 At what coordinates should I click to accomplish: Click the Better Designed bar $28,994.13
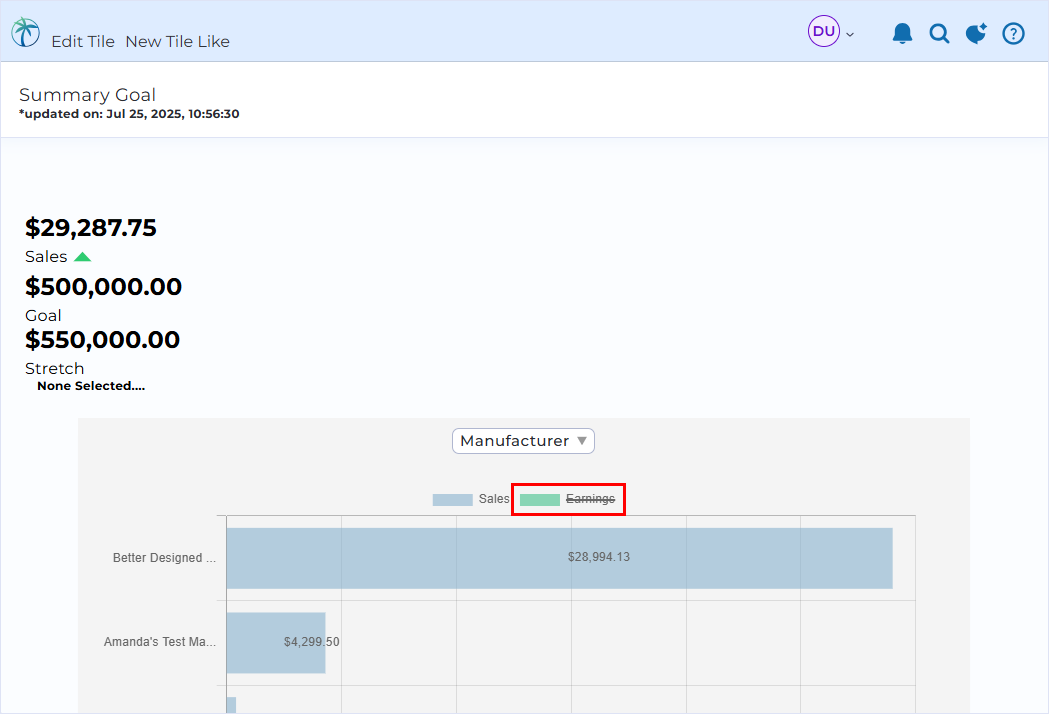click(x=559, y=558)
